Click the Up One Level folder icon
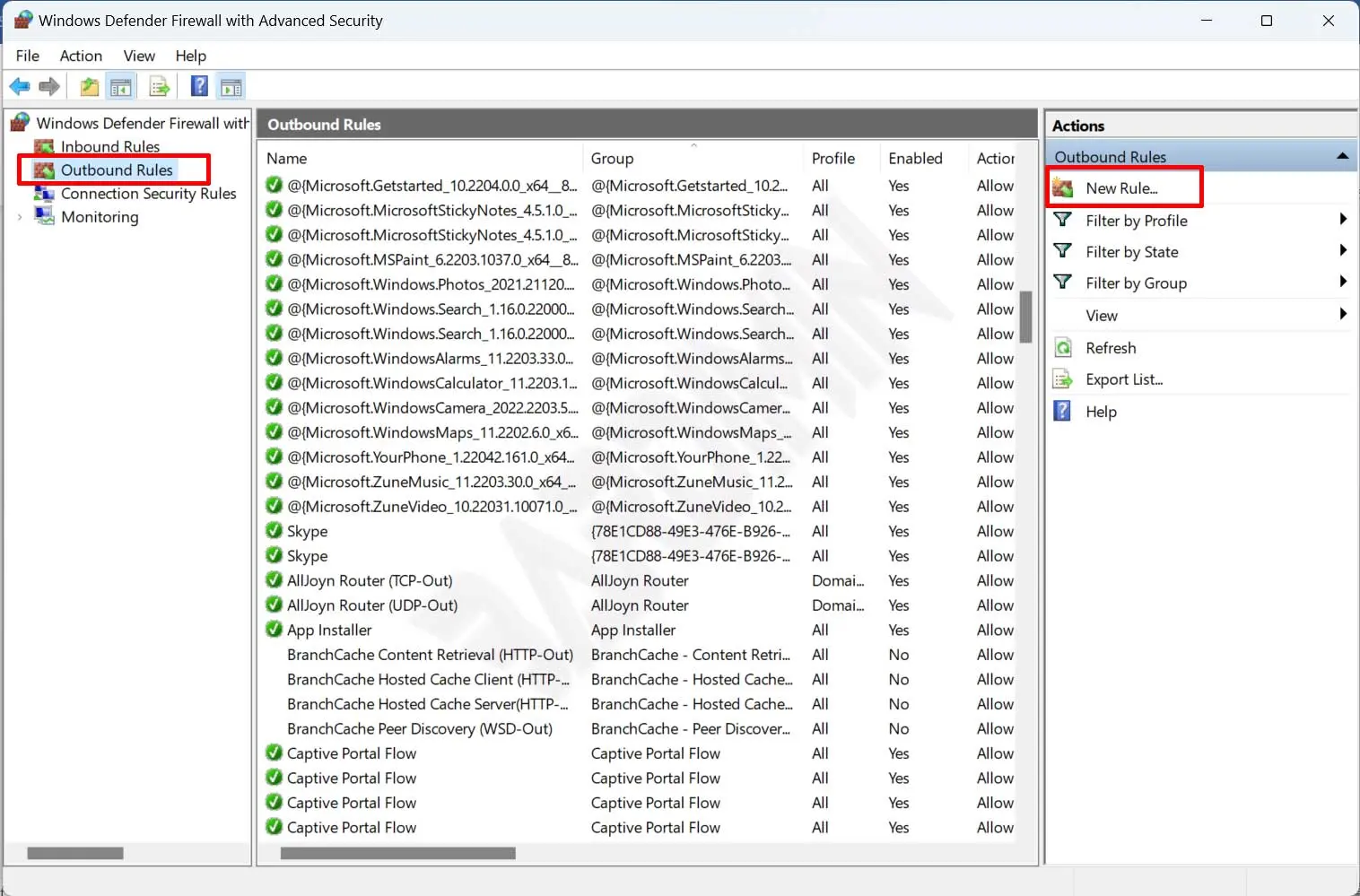The width and height of the screenshot is (1360, 896). pos(89,87)
